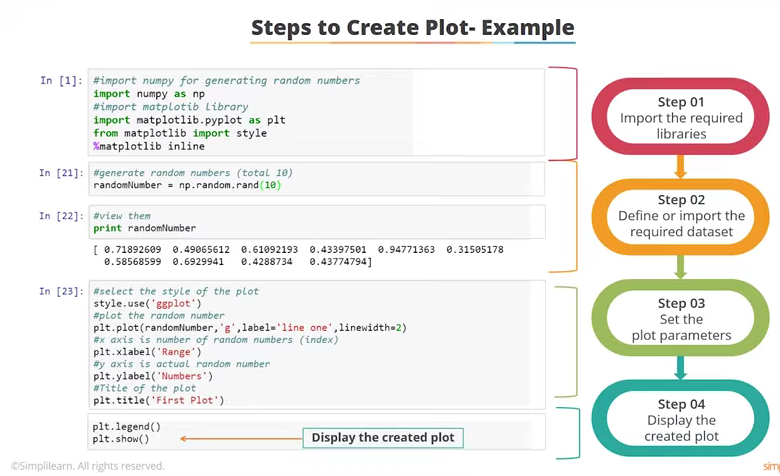Click the In [23] plot style code cell
Image resolution: width=780 pixels, height=476 pixels.
pyautogui.click(x=317, y=345)
